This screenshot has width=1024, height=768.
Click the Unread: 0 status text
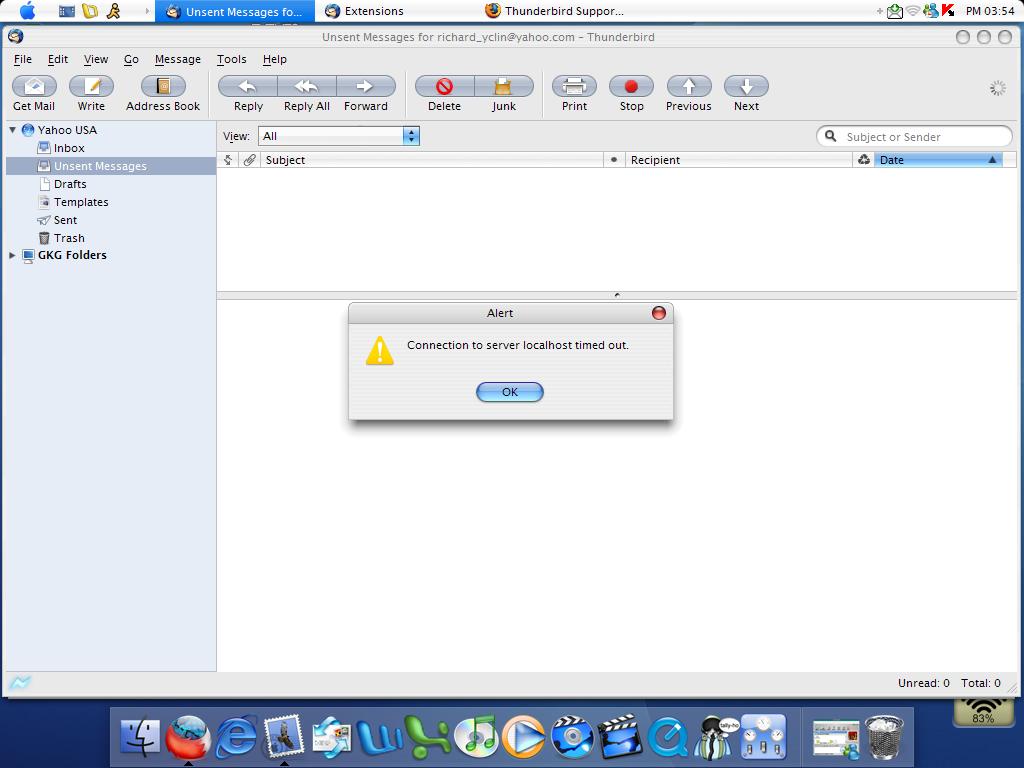tap(923, 683)
